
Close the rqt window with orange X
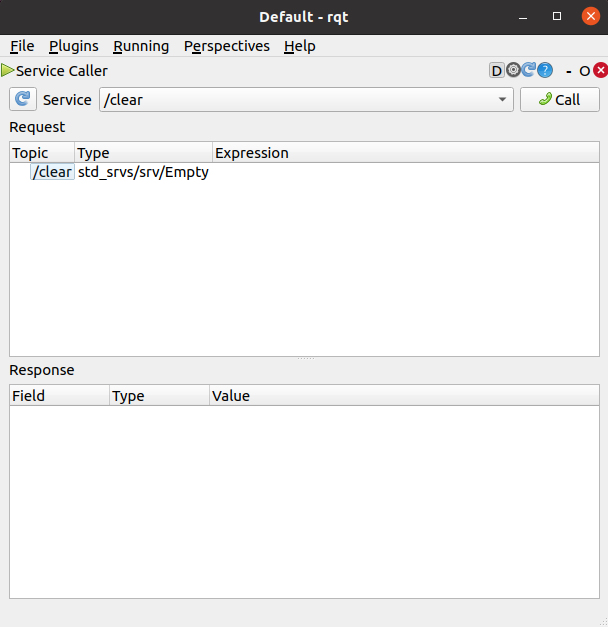(591, 16)
